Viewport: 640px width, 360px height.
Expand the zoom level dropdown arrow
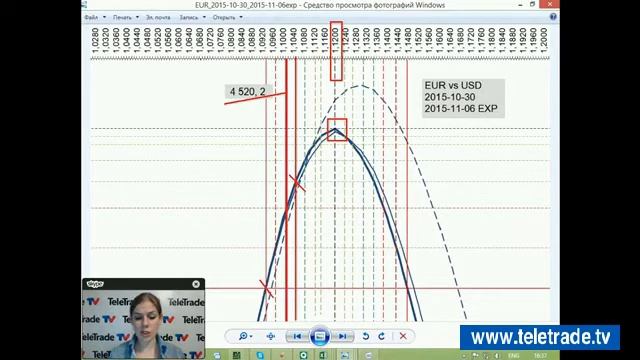point(251,337)
